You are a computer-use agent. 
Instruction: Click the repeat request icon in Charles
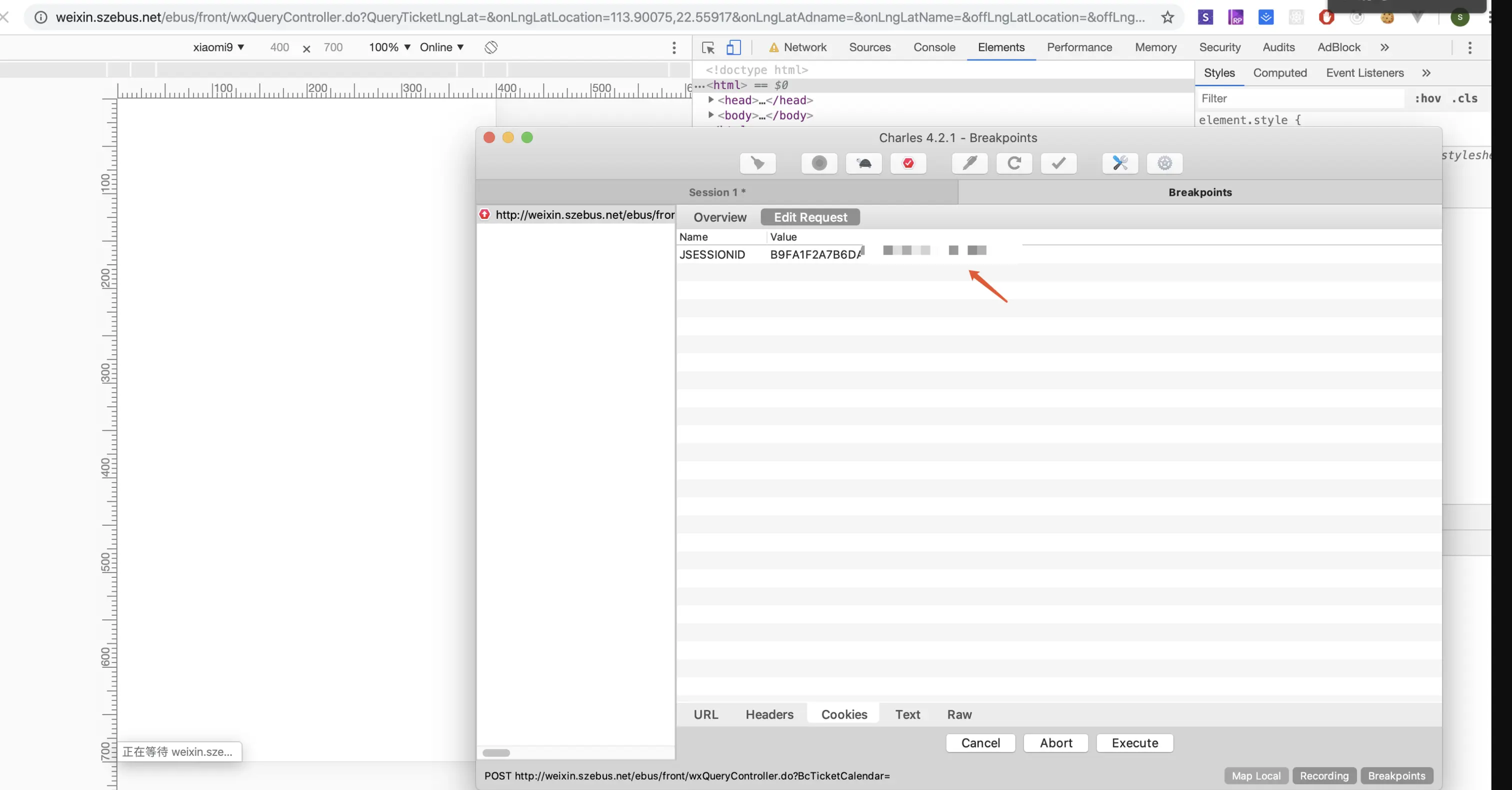coord(1014,163)
